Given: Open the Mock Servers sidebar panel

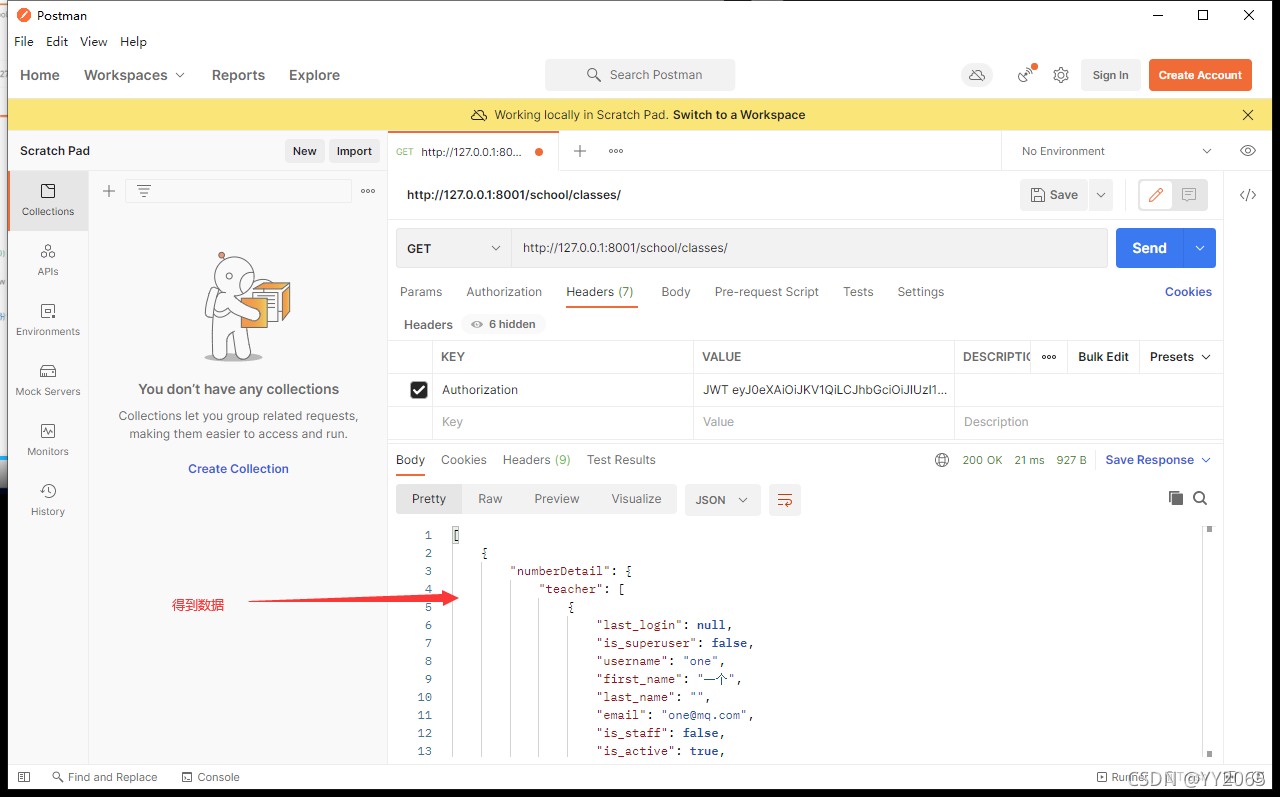Looking at the screenshot, I should [x=48, y=380].
